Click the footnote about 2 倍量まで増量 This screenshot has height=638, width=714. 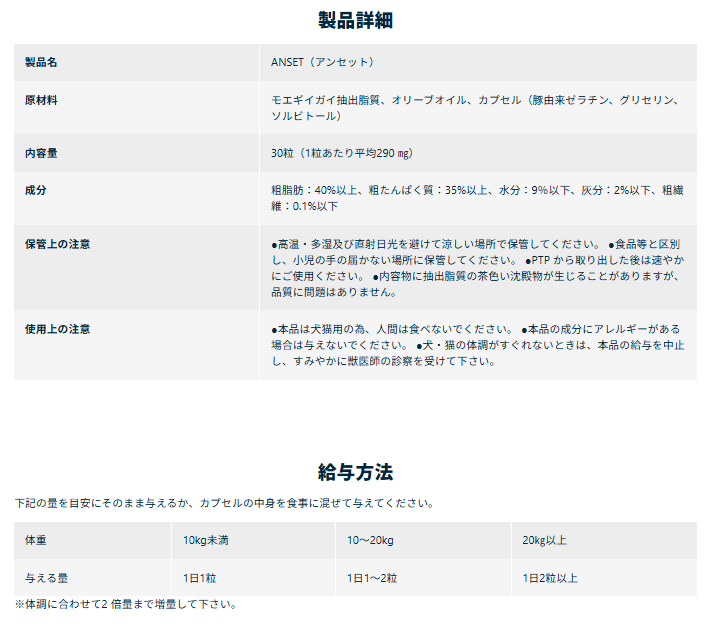tap(126, 604)
